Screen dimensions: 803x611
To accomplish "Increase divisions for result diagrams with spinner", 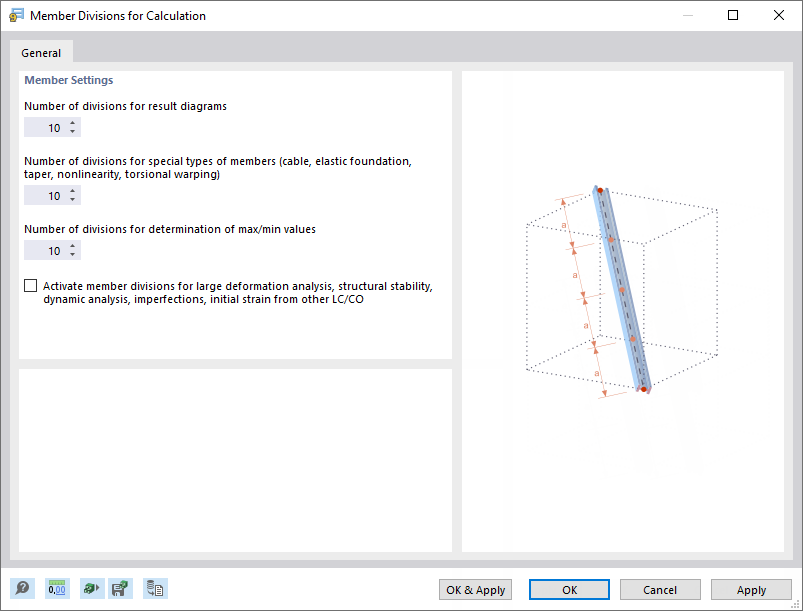I will tap(72, 124).
